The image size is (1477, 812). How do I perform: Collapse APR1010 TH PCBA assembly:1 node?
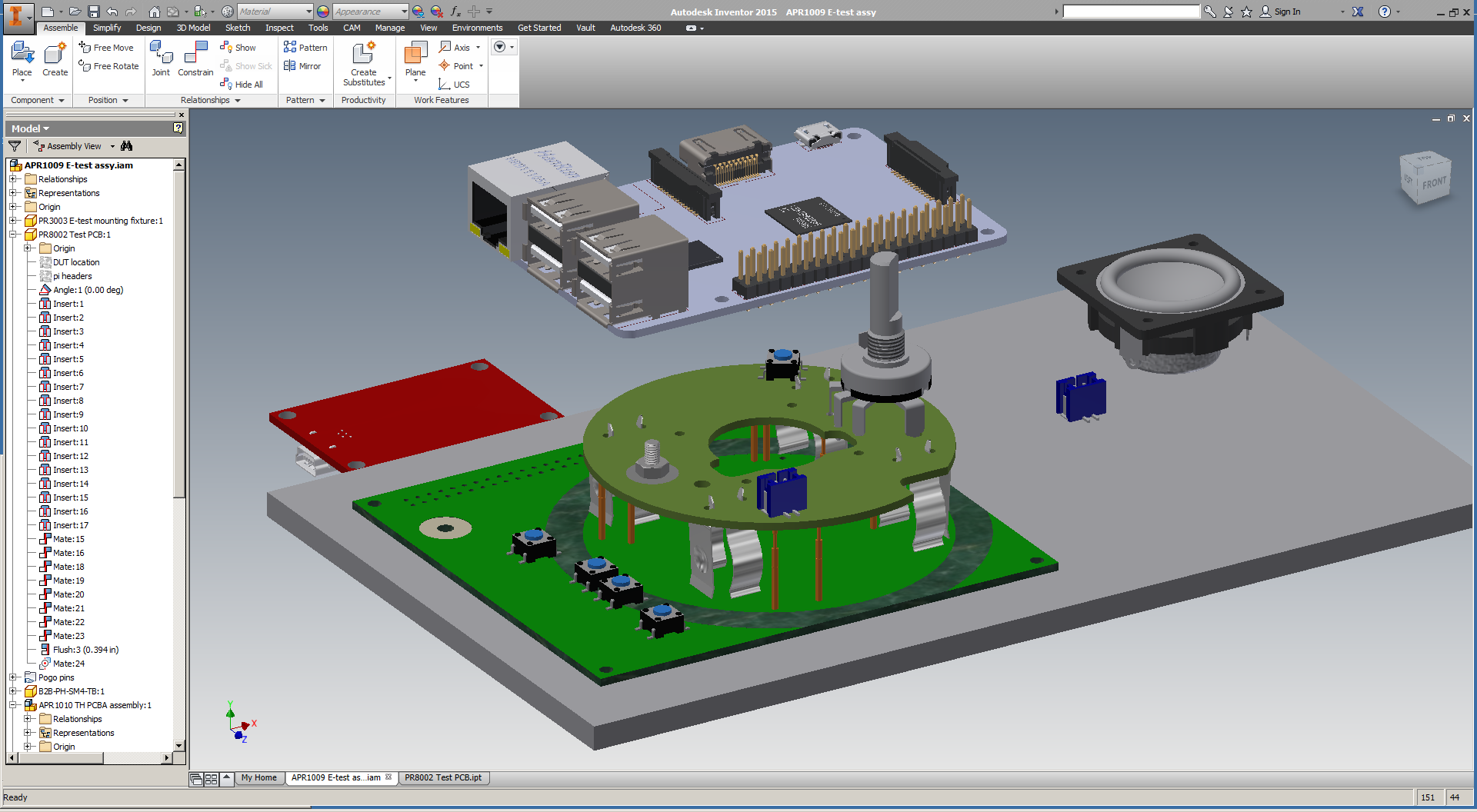coord(13,705)
